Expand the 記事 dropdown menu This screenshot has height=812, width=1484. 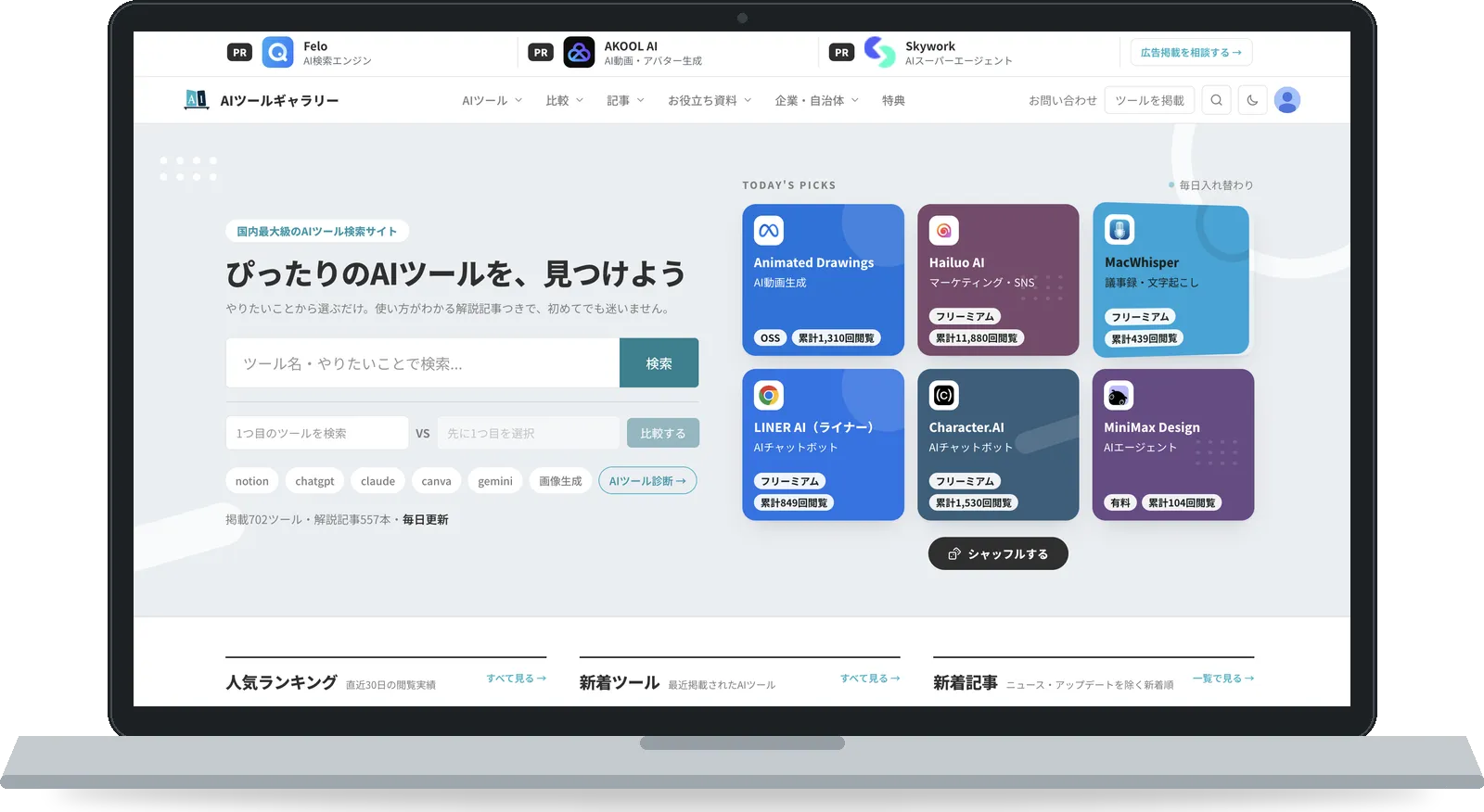click(x=626, y=100)
